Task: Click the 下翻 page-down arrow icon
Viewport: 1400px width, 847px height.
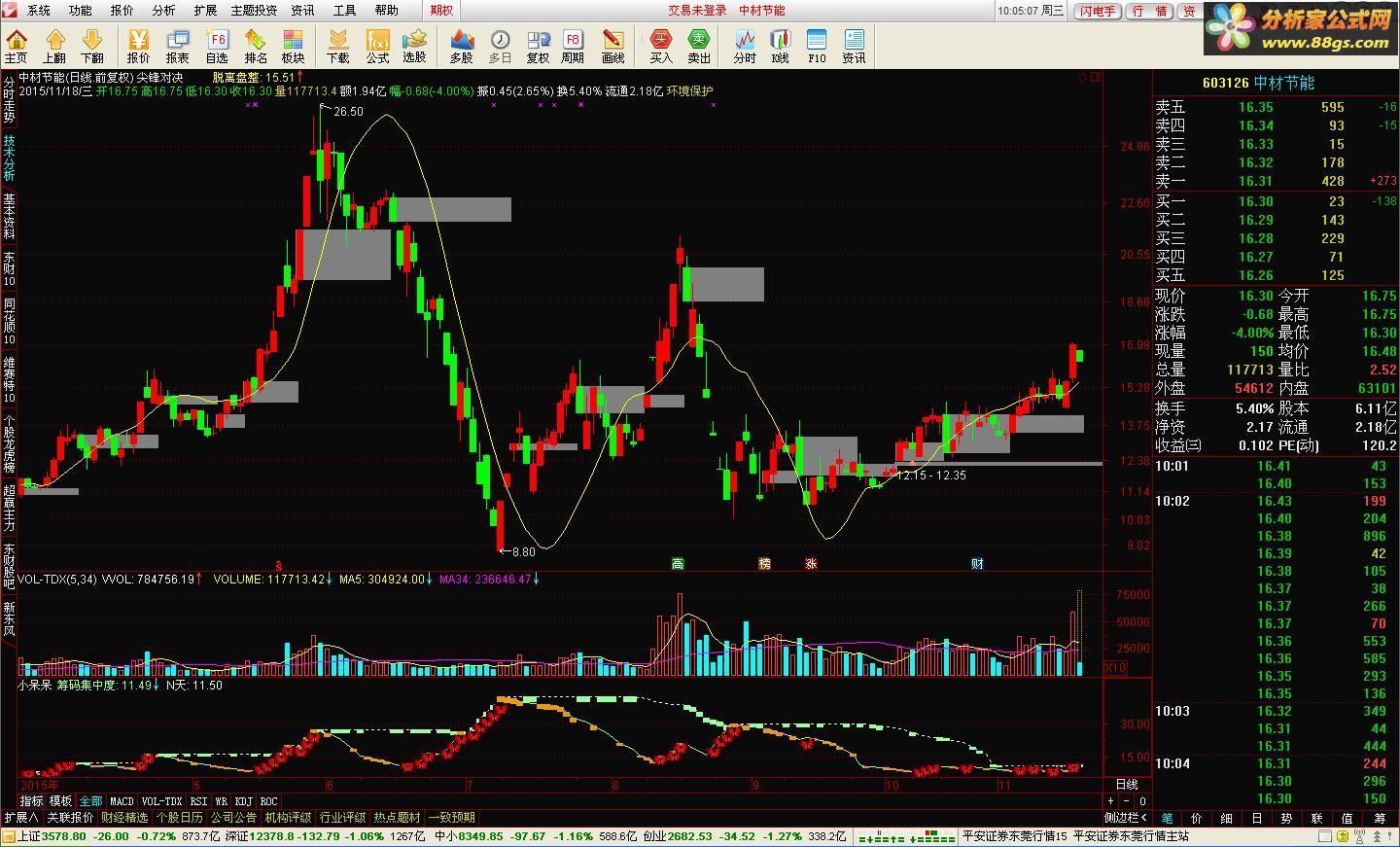Action: coord(92,46)
